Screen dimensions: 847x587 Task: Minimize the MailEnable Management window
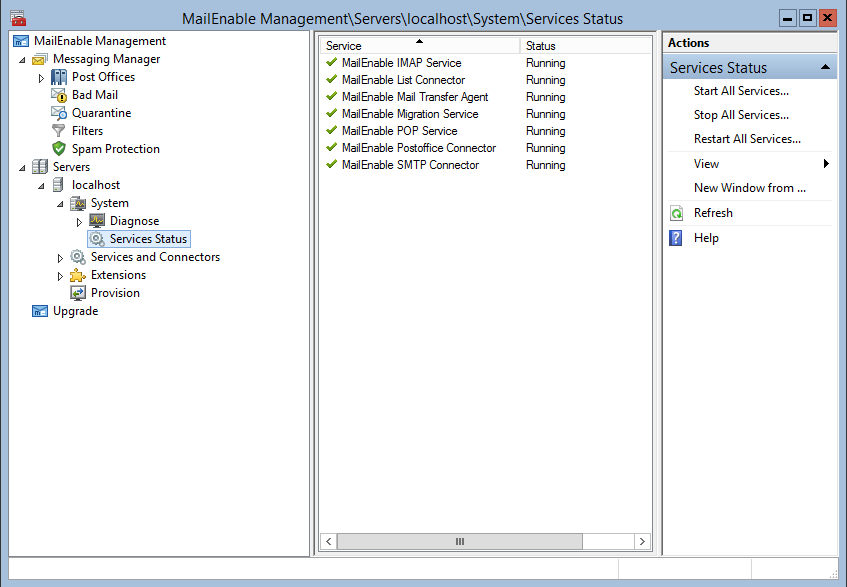click(788, 18)
